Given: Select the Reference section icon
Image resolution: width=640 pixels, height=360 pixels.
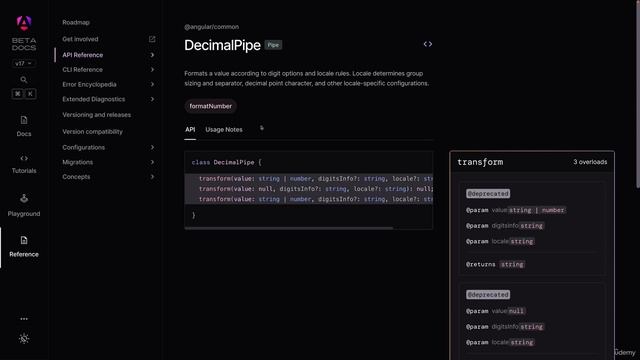Looking at the screenshot, I should [x=24, y=240].
